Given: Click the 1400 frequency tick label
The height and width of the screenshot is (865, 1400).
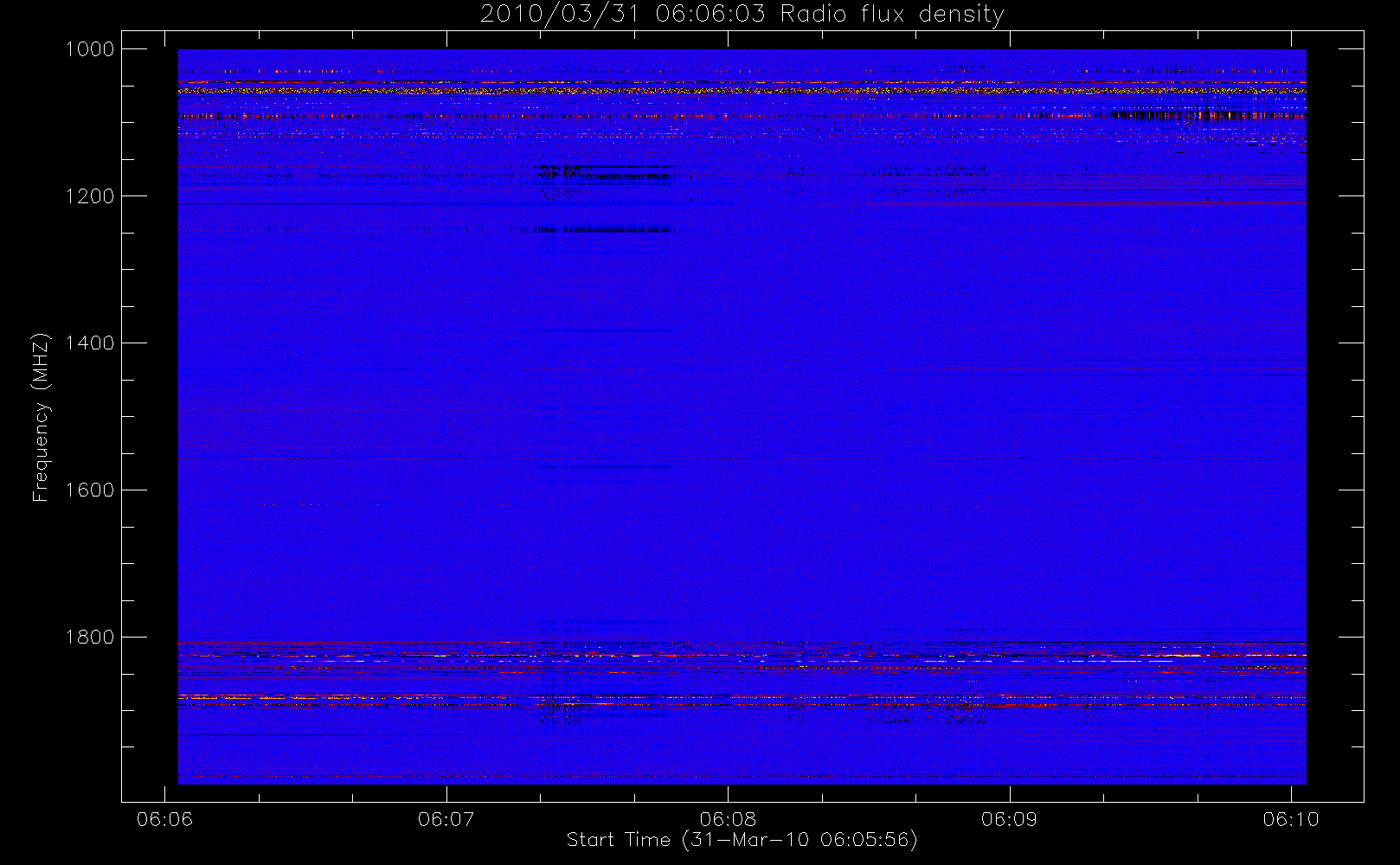Looking at the screenshot, I should pyautogui.click(x=90, y=343).
